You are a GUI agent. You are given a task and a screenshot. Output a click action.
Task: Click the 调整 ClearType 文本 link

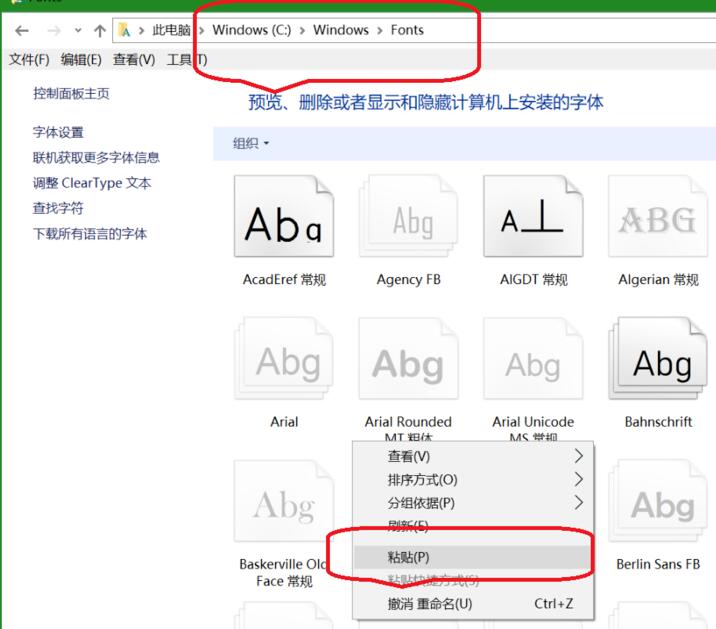coord(92,183)
